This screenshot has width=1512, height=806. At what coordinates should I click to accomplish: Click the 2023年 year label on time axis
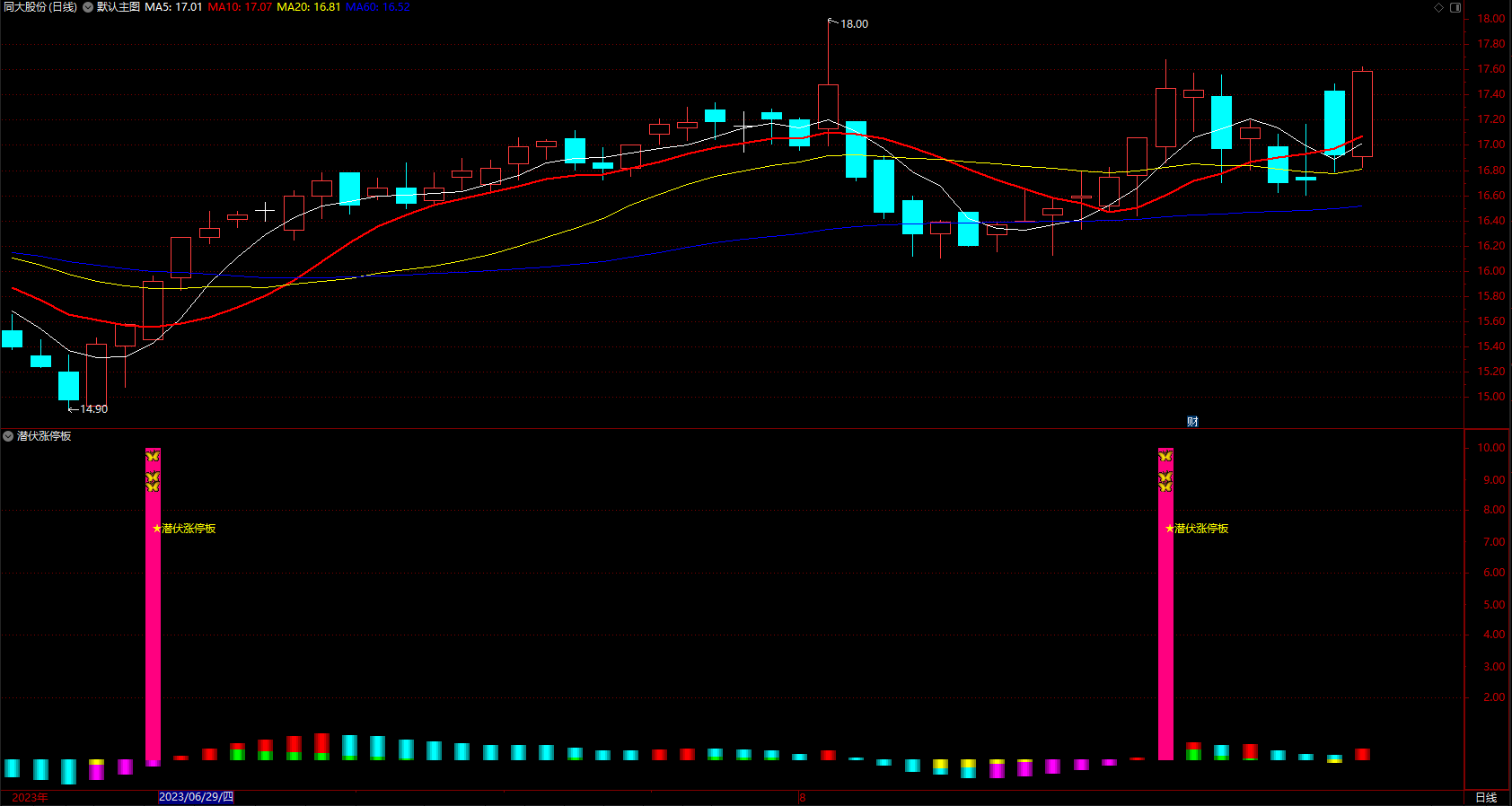31,797
